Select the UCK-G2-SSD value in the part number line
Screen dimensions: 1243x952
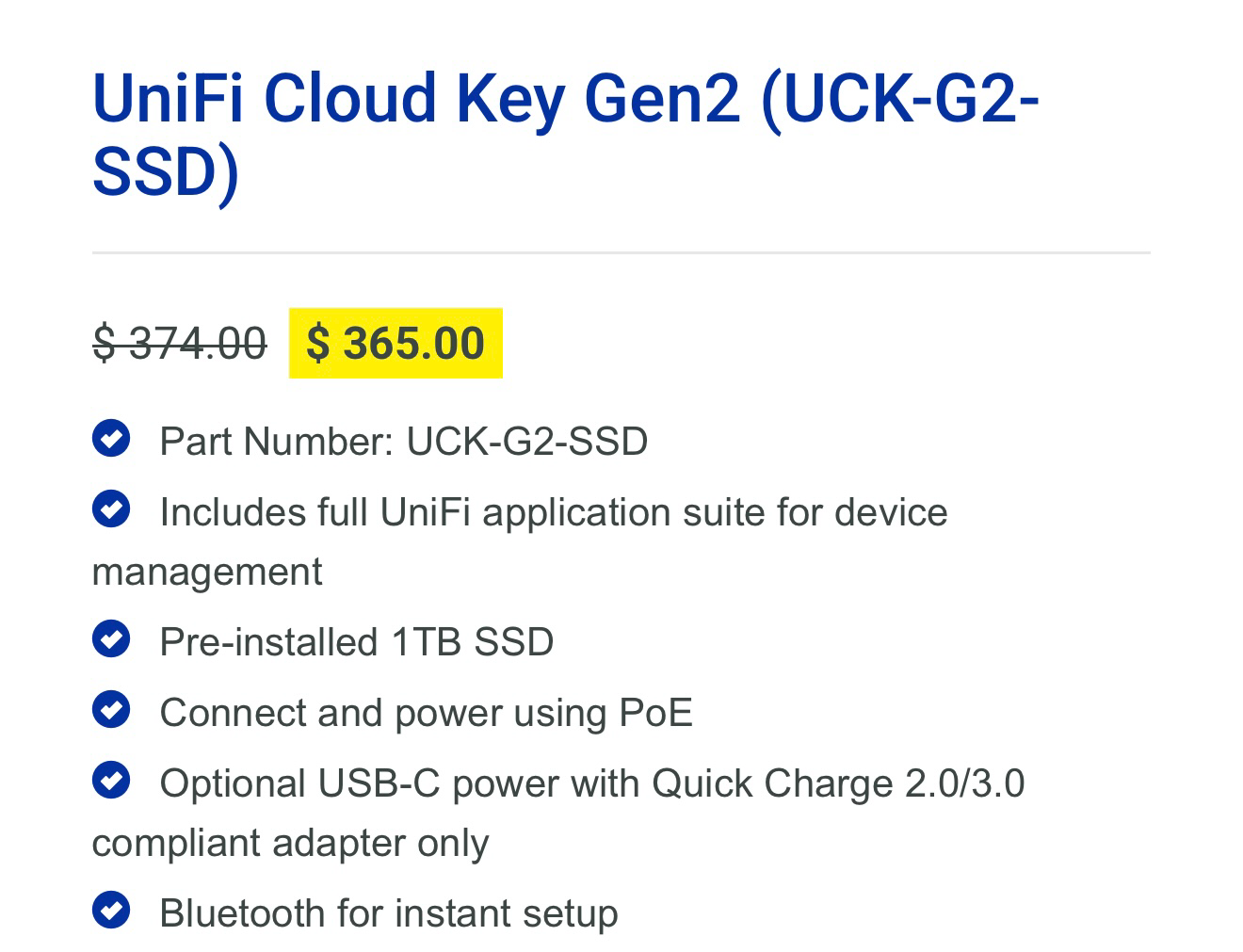click(526, 441)
